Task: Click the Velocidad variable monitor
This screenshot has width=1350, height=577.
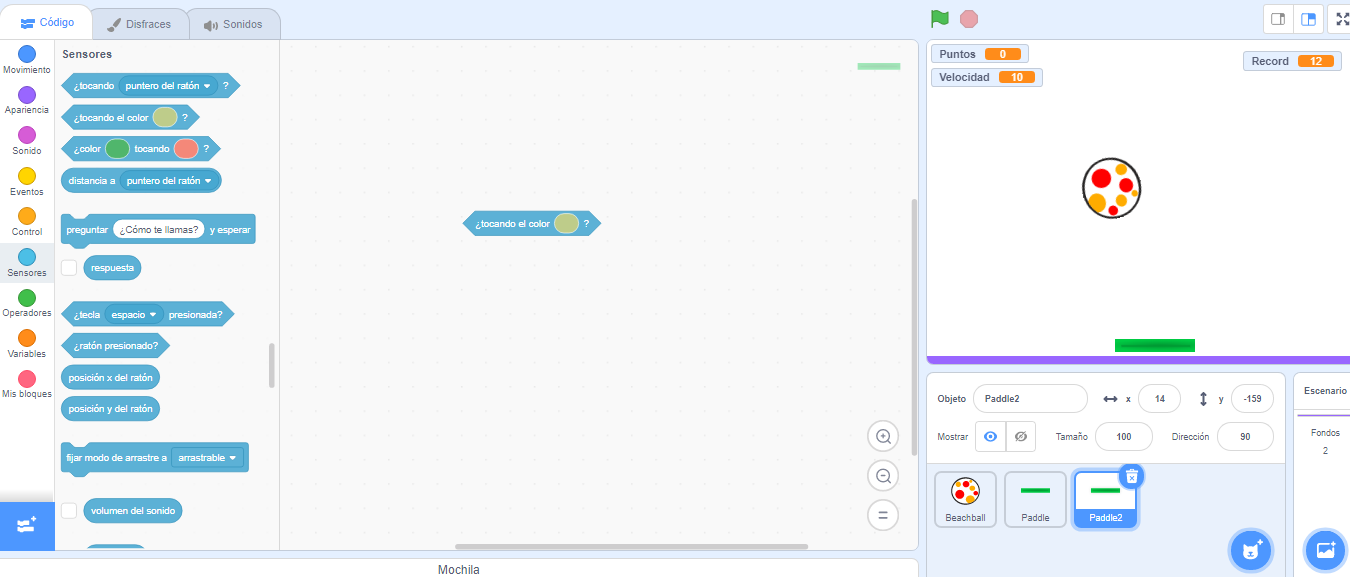Action: click(987, 77)
